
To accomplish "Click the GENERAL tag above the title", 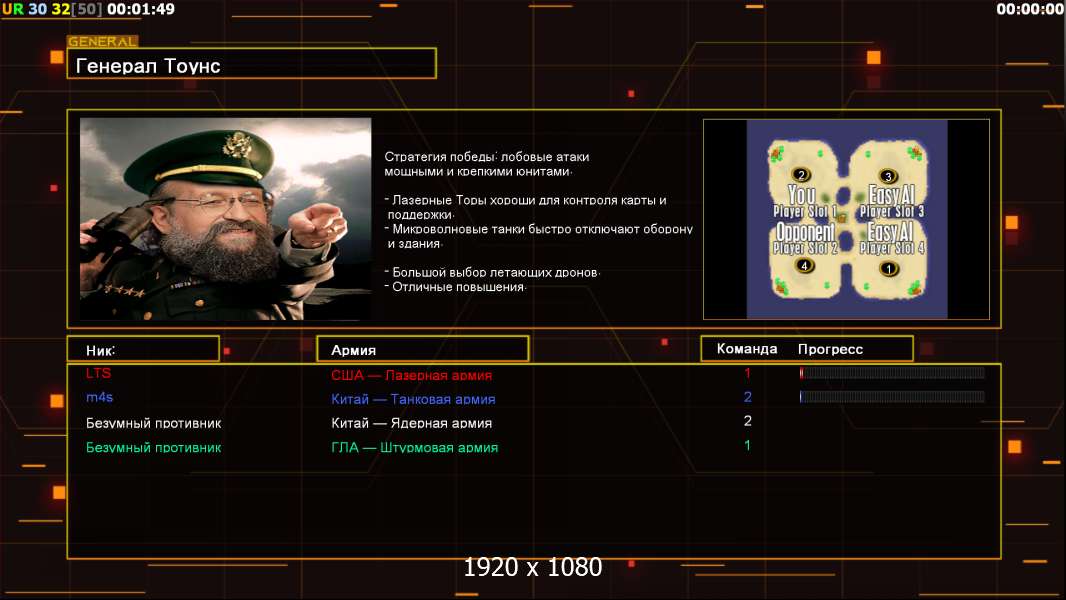I will [103, 41].
